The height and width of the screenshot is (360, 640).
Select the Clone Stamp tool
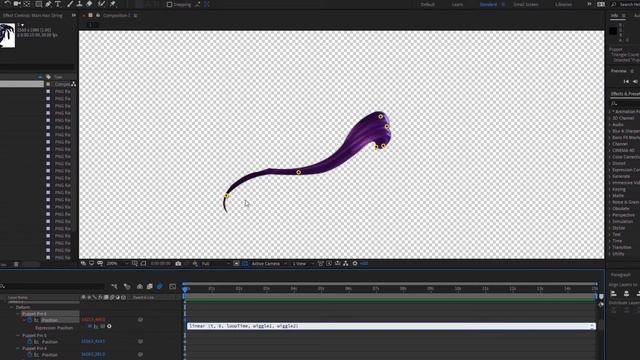[x=79, y=4]
